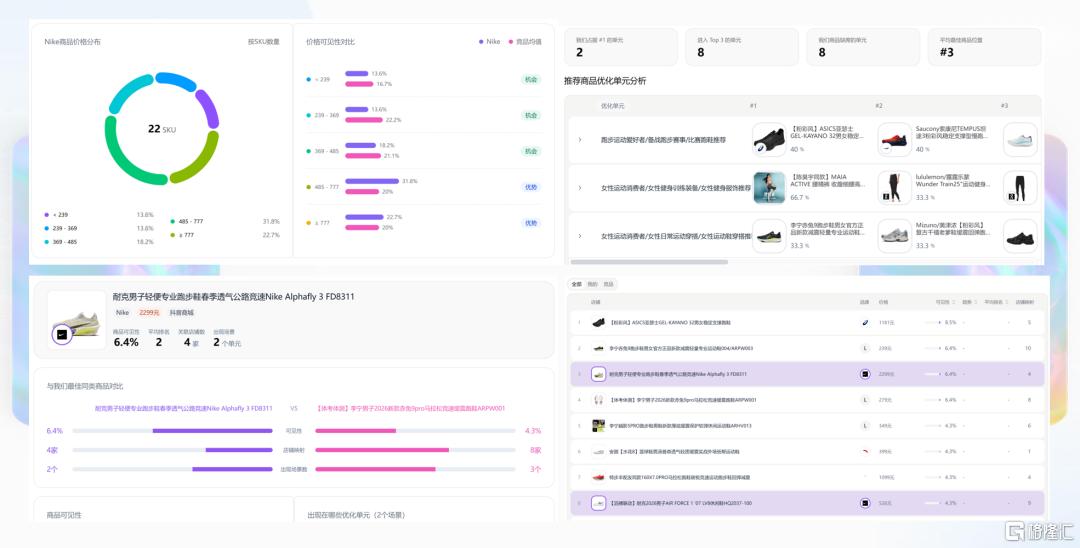This screenshot has height=548, width=1080.
Task: Click the 按SKU数量 label on donut chart
Action: (264, 41)
